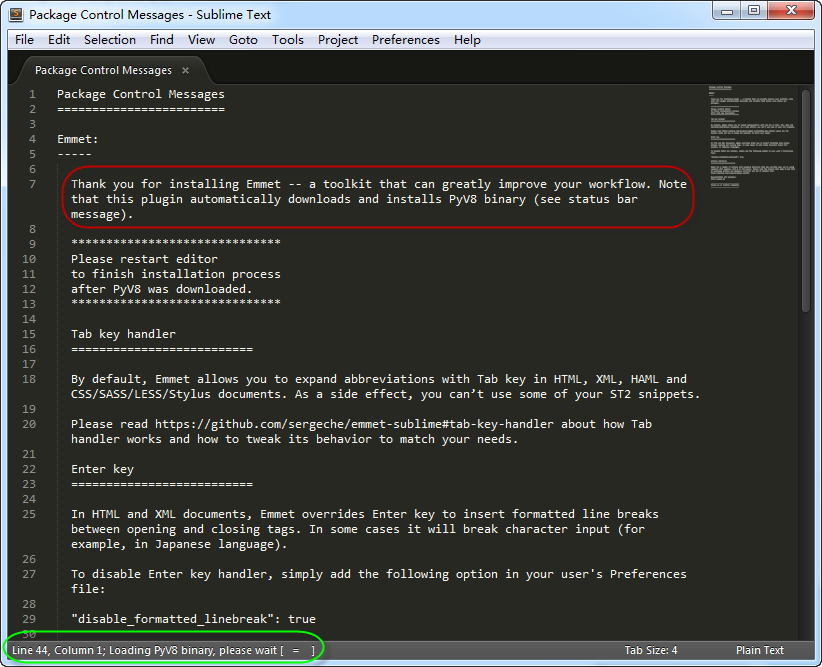Minimize the Sublime Text window
Screen dimensions: 822x667
(723, 11)
